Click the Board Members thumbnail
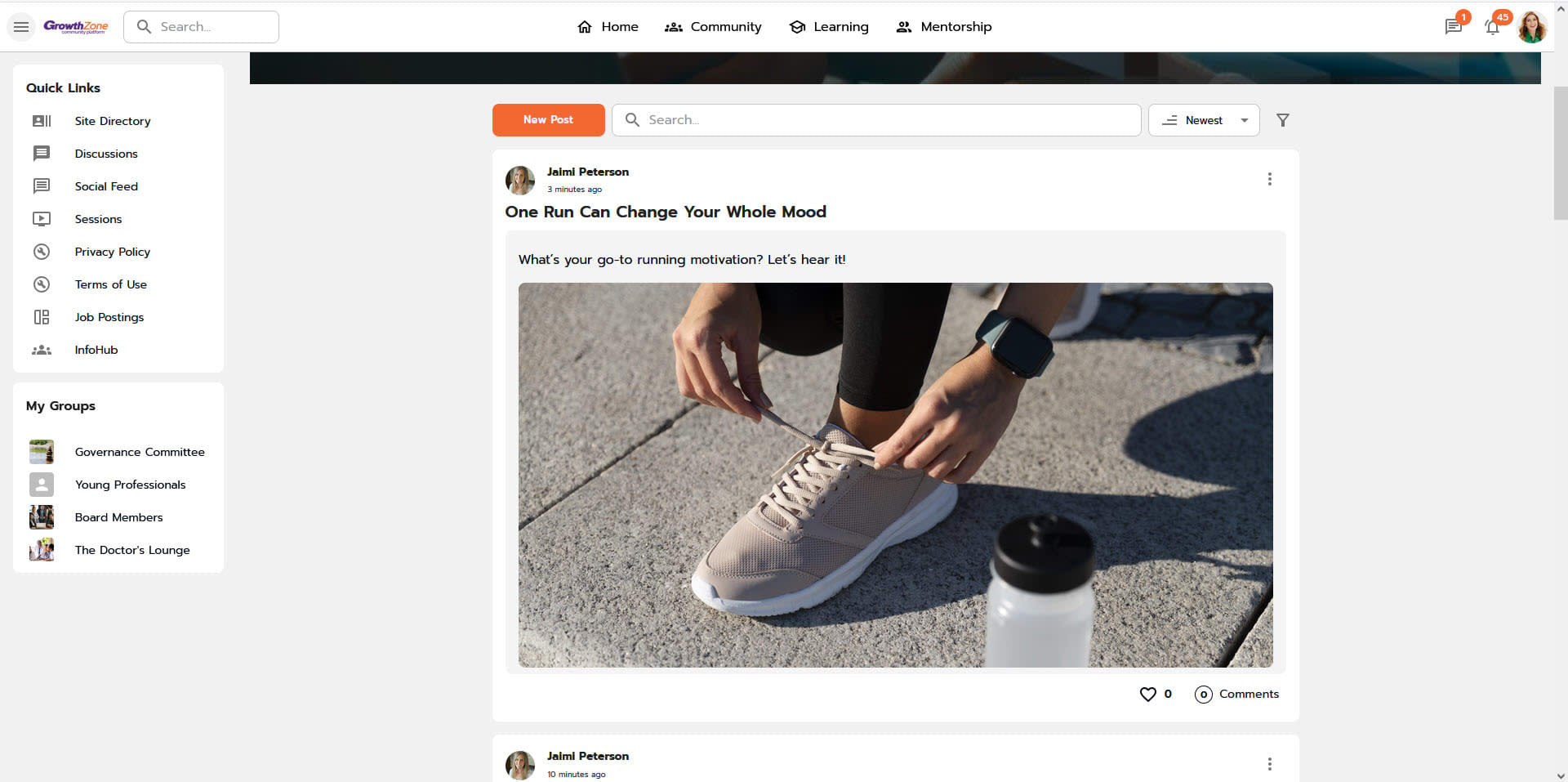 (42, 517)
